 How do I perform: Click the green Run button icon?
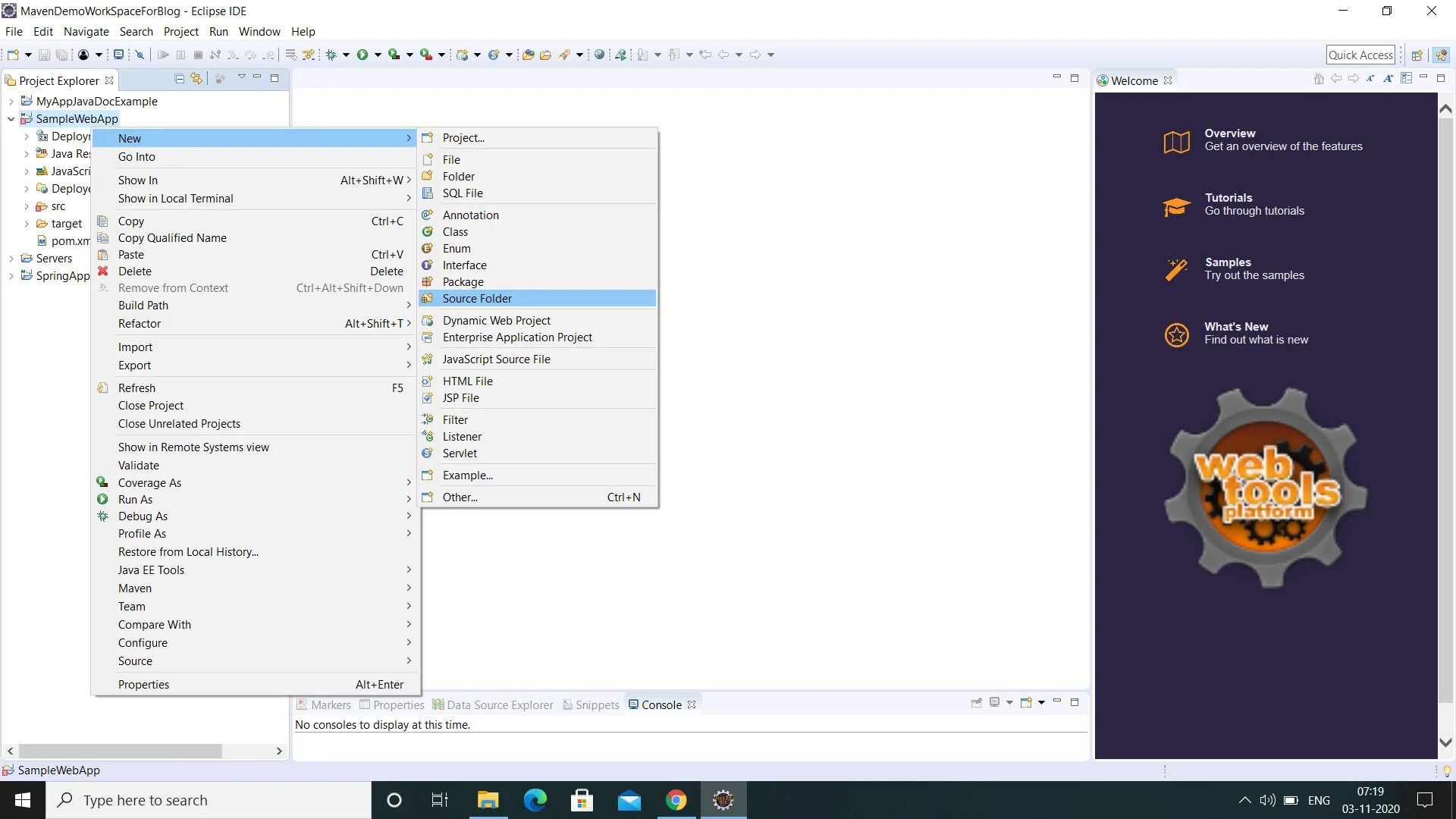point(362,55)
